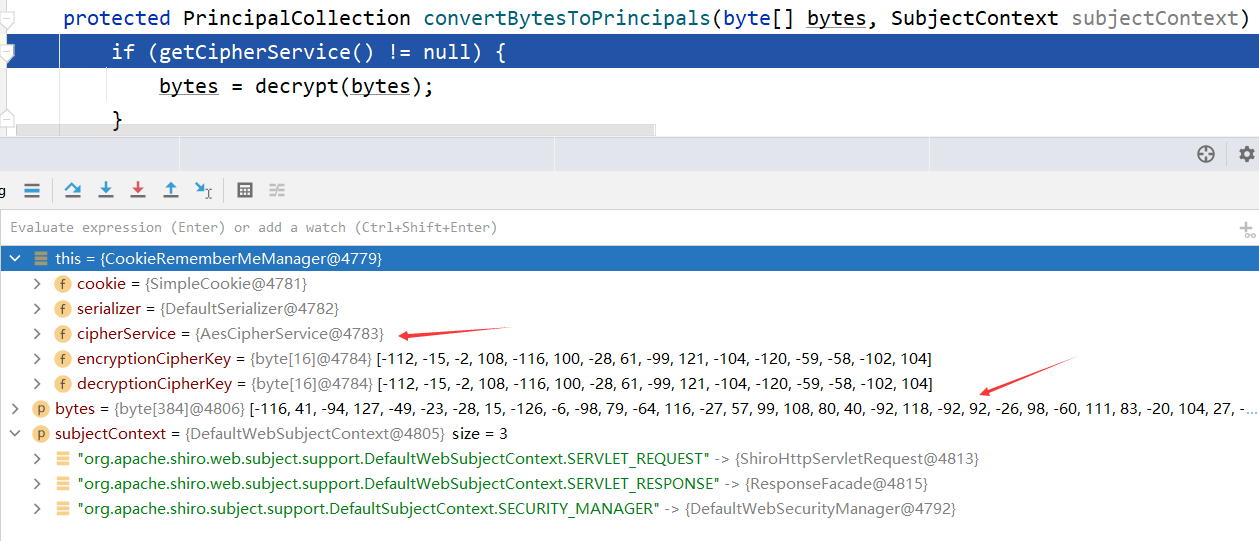The width and height of the screenshot is (1259, 541).
Task: Expand the SERVLET_REQUEST map entry
Action: (38, 458)
